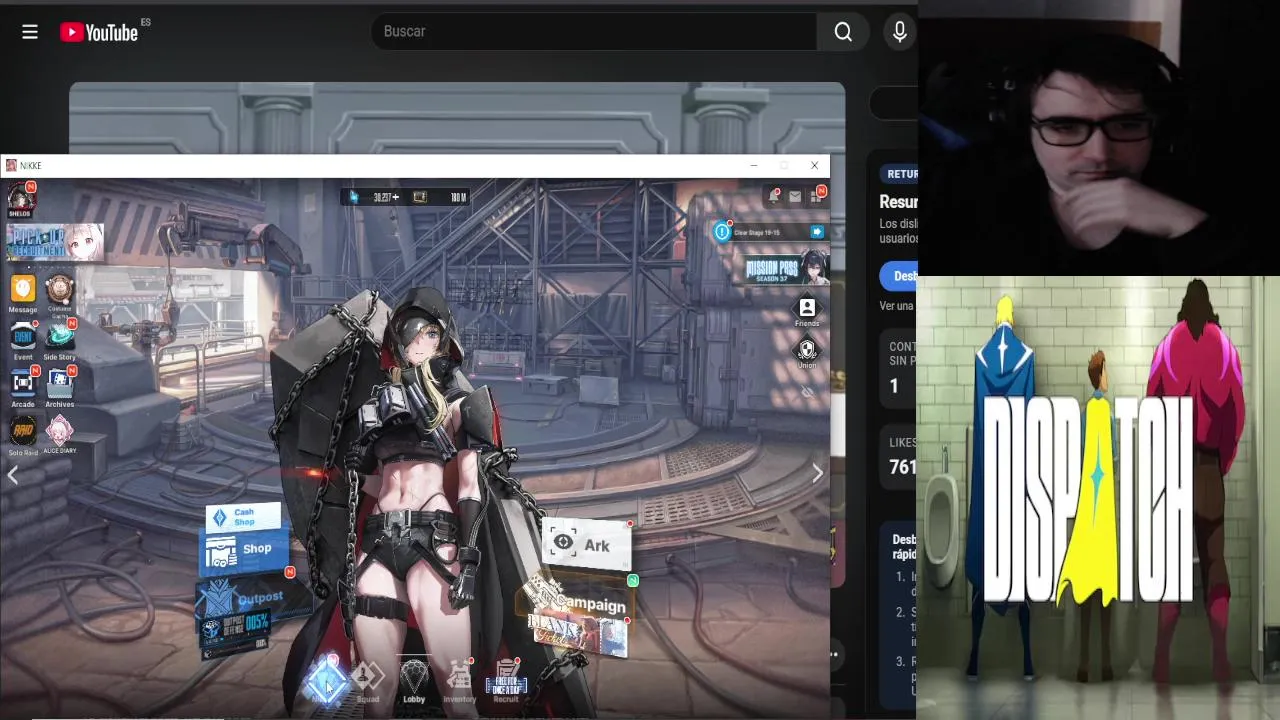Image resolution: width=1280 pixels, height=720 pixels.
Task: Open the Blanks Ticket event banner under Campaign
Action: pos(578,634)
